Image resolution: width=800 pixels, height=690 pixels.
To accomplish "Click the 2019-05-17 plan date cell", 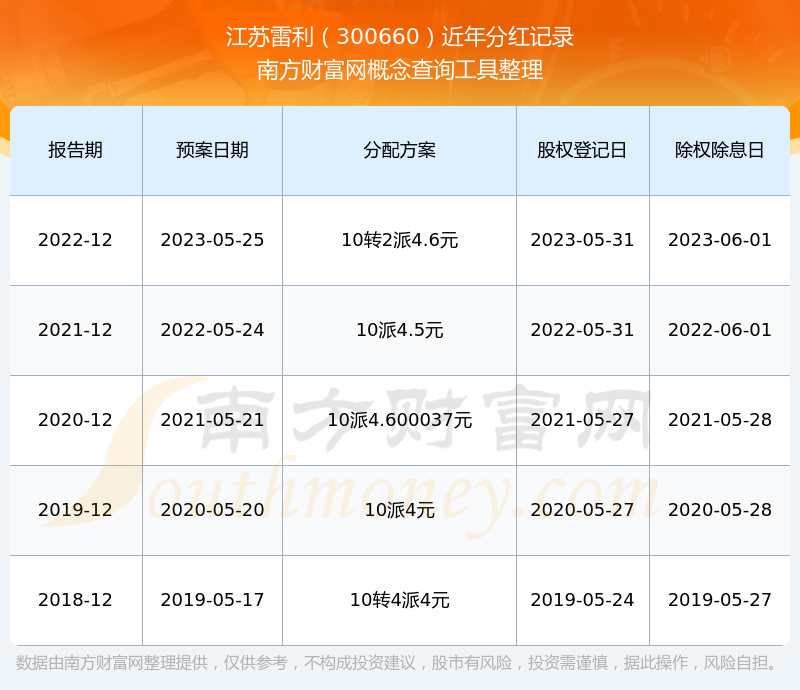I will pyautogui.click(x=212, y=600).
